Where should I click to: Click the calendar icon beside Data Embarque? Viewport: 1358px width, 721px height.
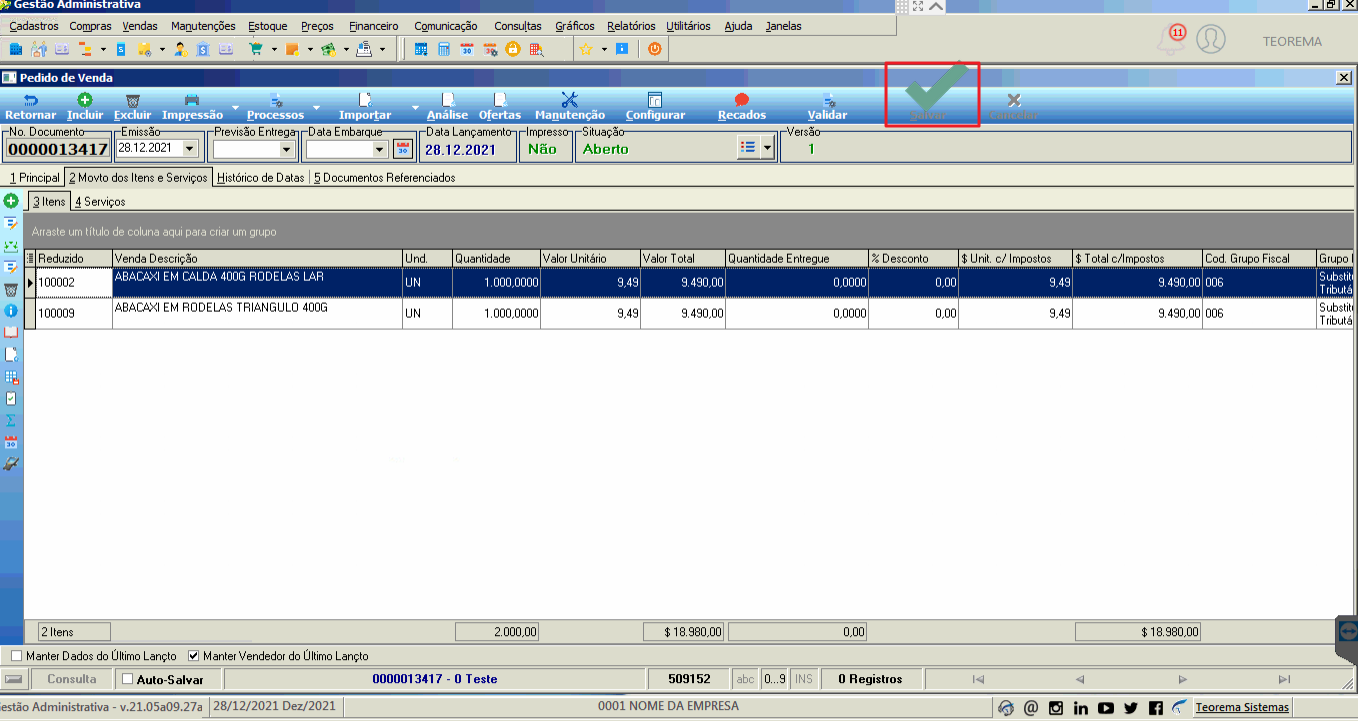403,149
